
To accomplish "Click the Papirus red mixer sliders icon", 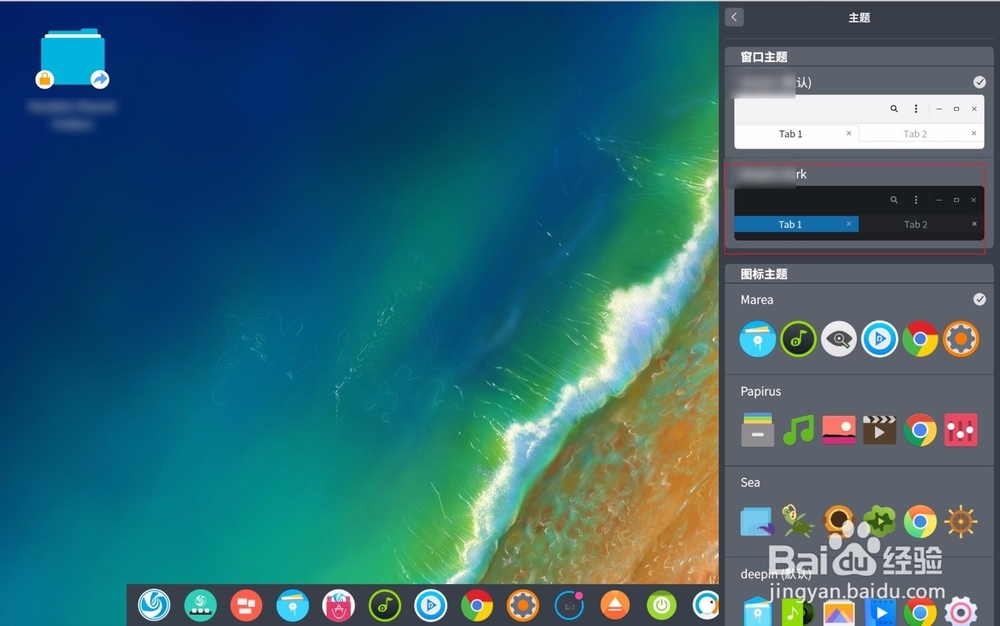I will pyautogui.click(x=961, y=430).
